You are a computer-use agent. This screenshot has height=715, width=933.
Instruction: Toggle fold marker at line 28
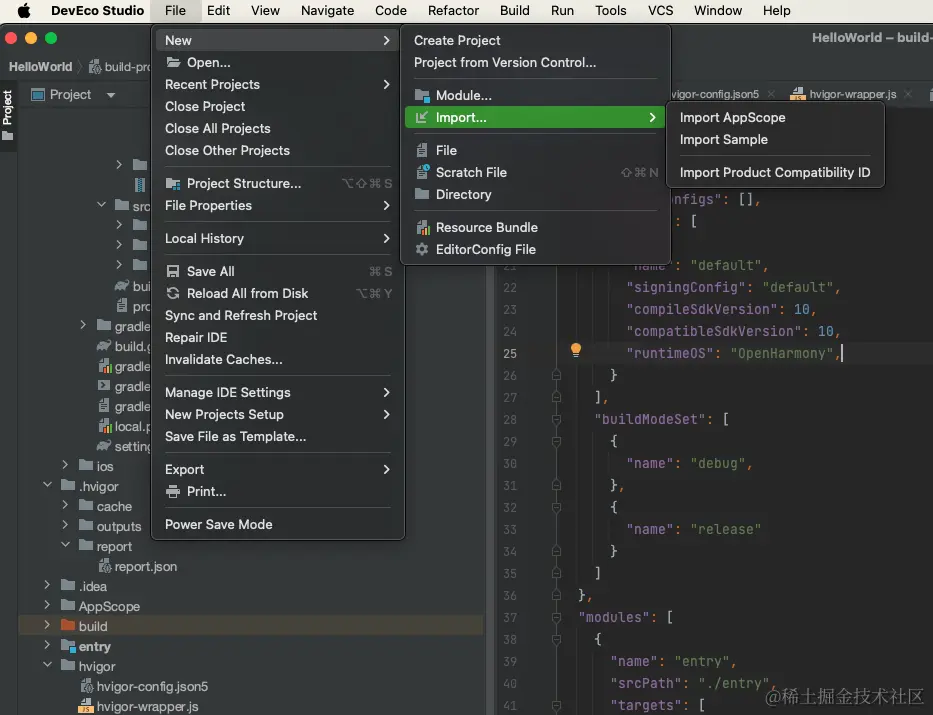click(556, 419)
